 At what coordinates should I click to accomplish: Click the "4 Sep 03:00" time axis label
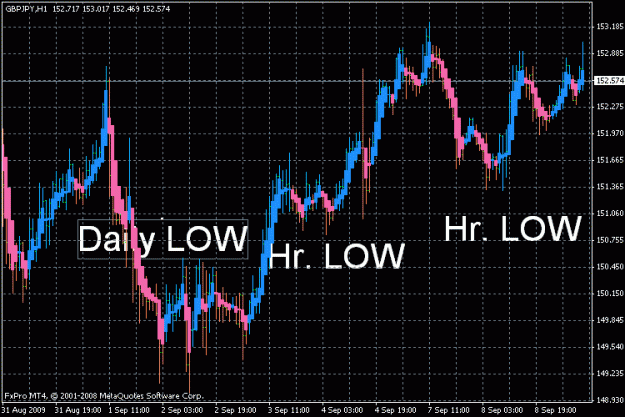tap(342, 410)
